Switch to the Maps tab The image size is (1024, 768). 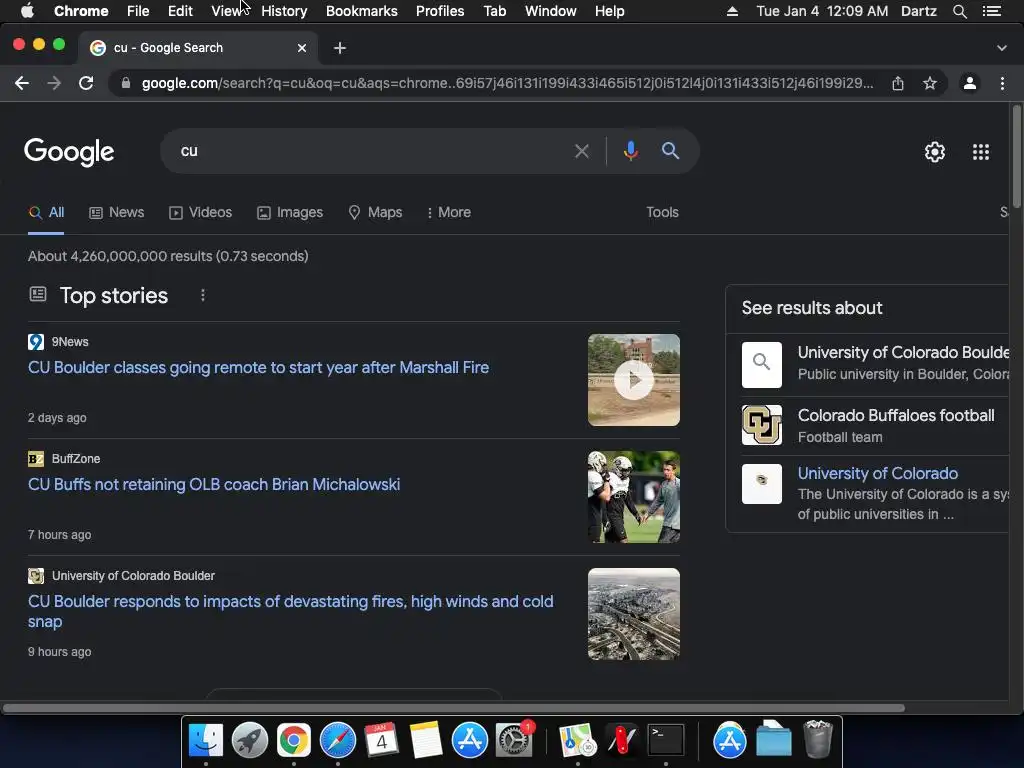coord(376,212)
